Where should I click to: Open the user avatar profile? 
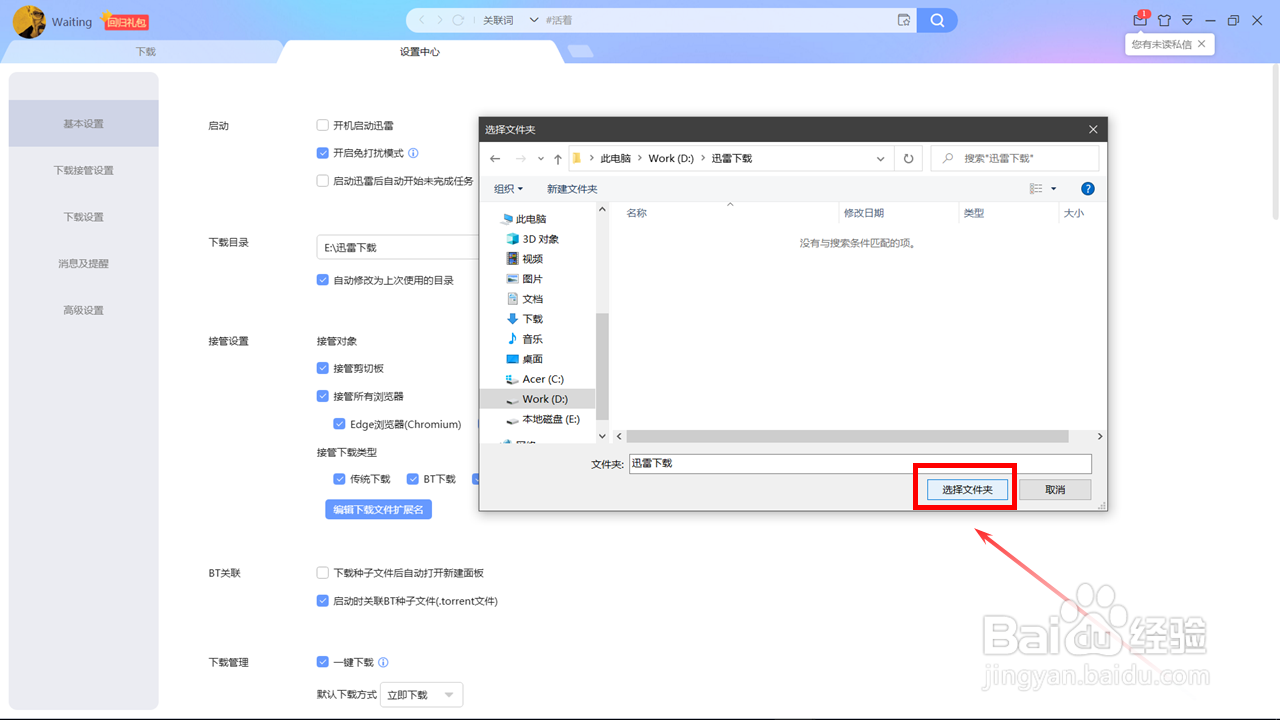click(x=29, y=21)
